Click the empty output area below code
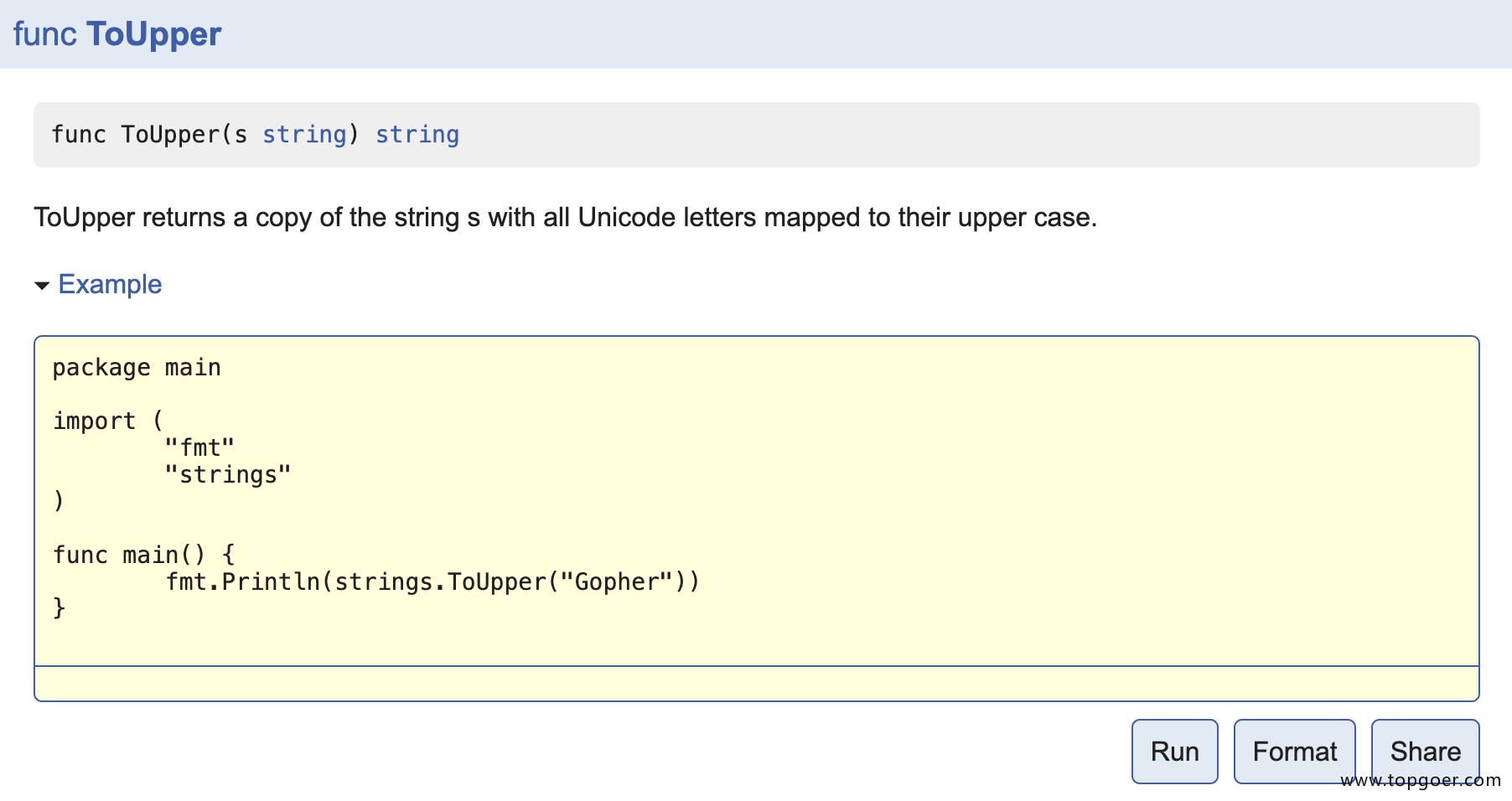The height and width of the screenshot is (801, 1512). pos(756,684)
